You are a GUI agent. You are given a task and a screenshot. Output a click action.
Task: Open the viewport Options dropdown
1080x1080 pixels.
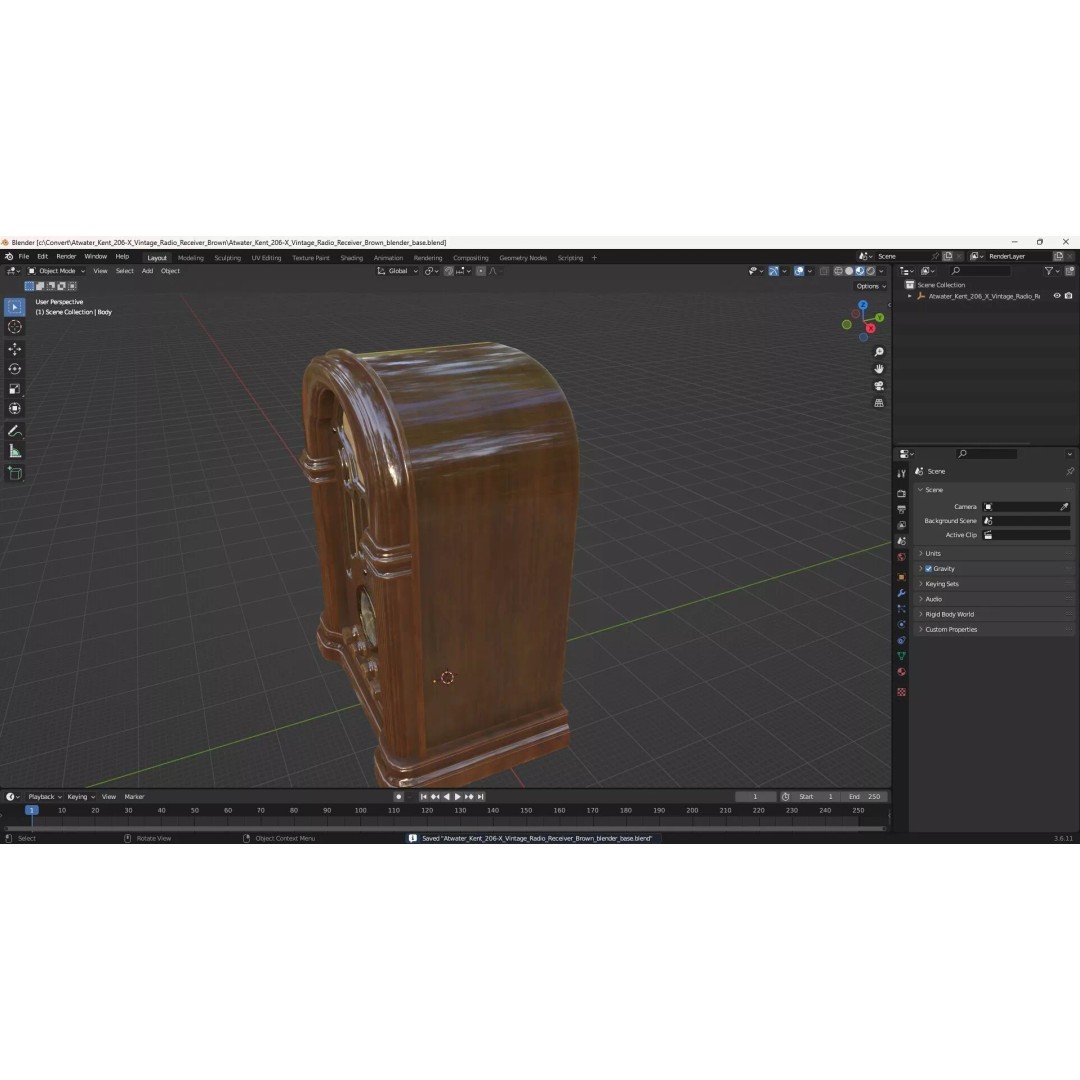click(871, 287)
